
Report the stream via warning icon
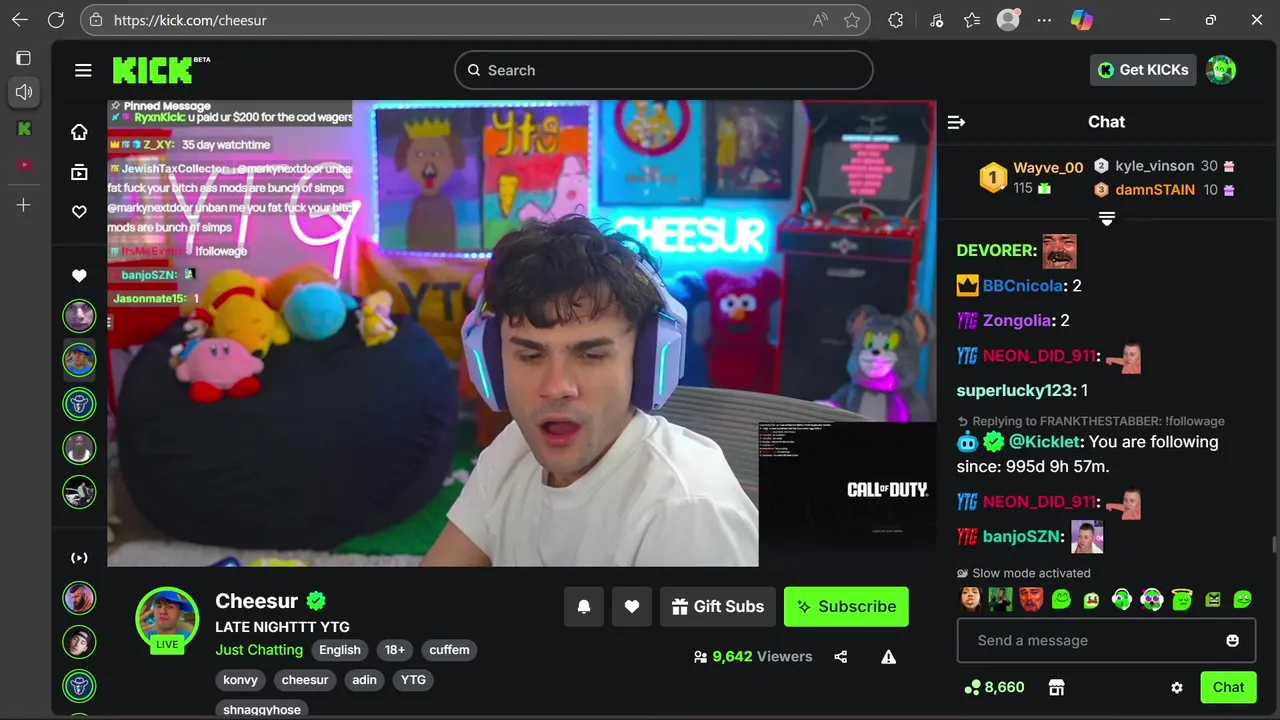coord(888,657)
